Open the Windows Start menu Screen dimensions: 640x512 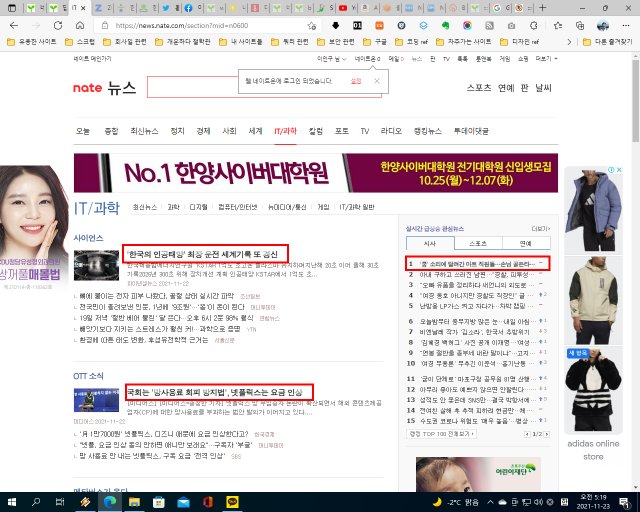12,502
